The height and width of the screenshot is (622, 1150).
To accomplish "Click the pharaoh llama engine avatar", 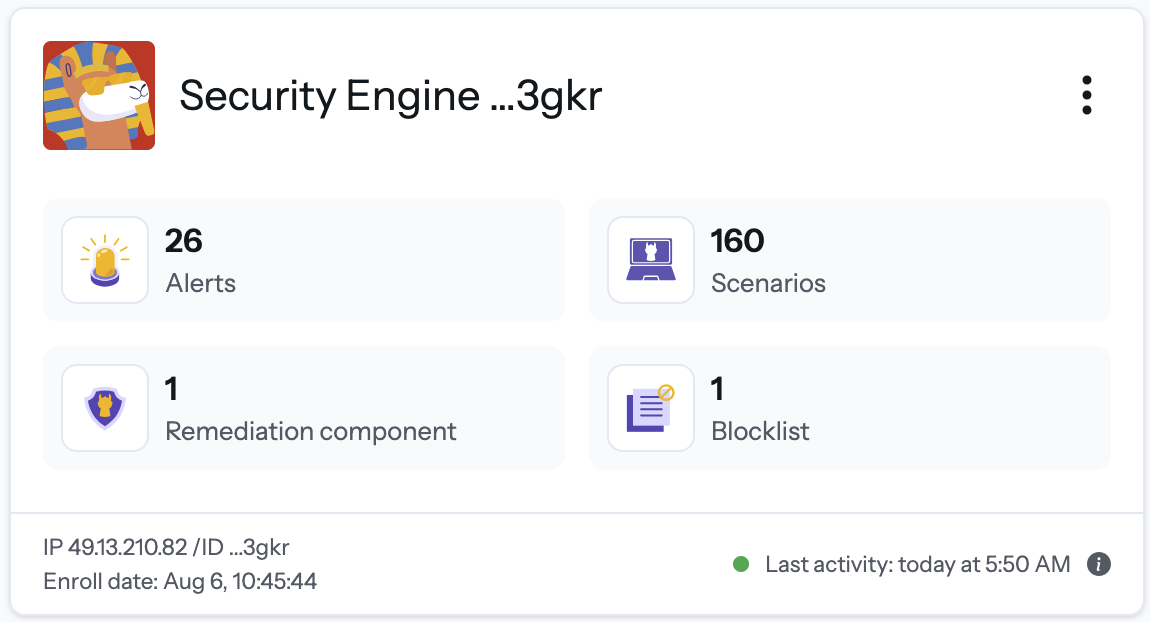I will tap(99, 96).
